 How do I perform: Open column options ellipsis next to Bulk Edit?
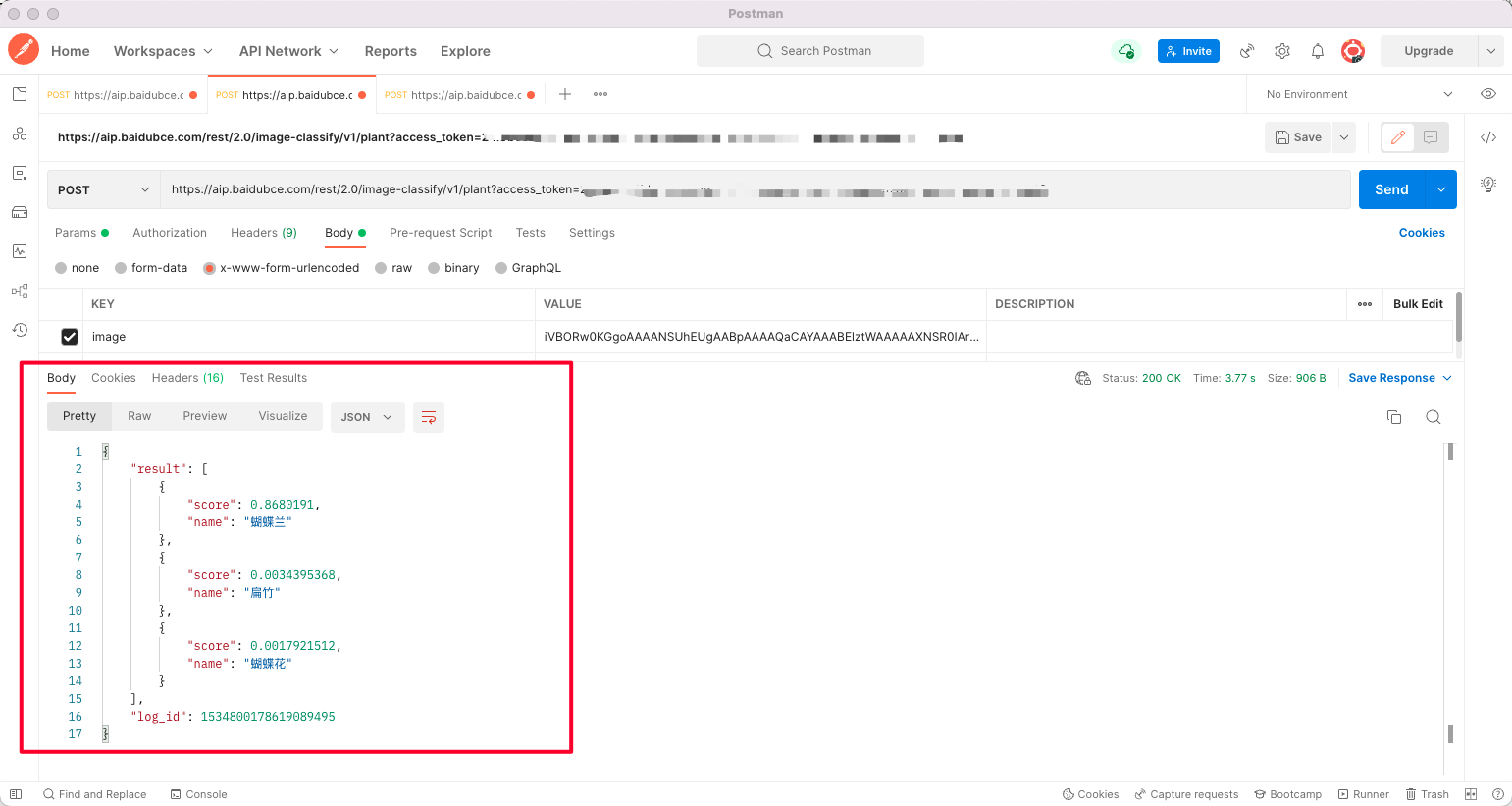click(1365, 304)
